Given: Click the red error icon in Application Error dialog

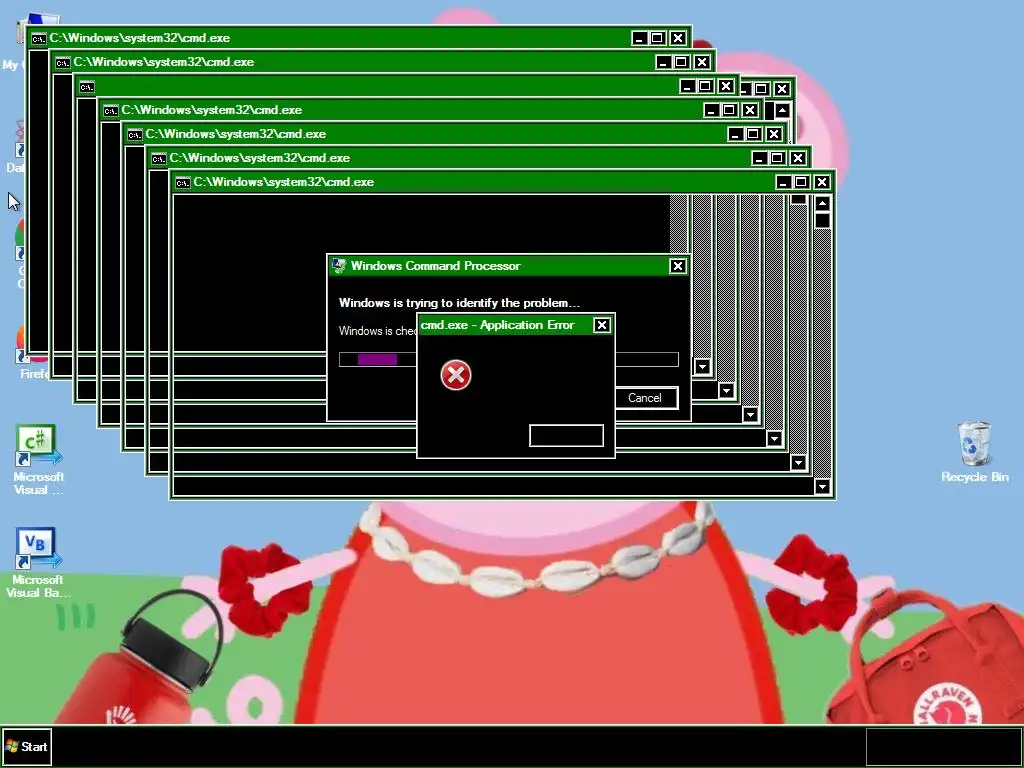Looking at the screenshot, I should (x=456, y=375).
